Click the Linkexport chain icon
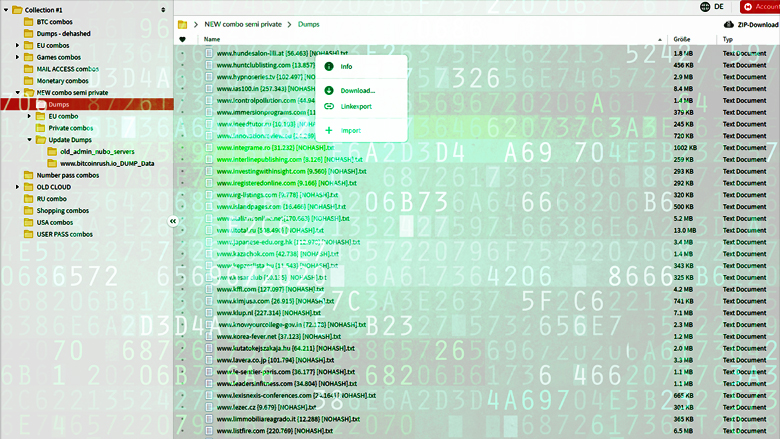Screen dimensions: 780x439 click(x=329, y=105)
